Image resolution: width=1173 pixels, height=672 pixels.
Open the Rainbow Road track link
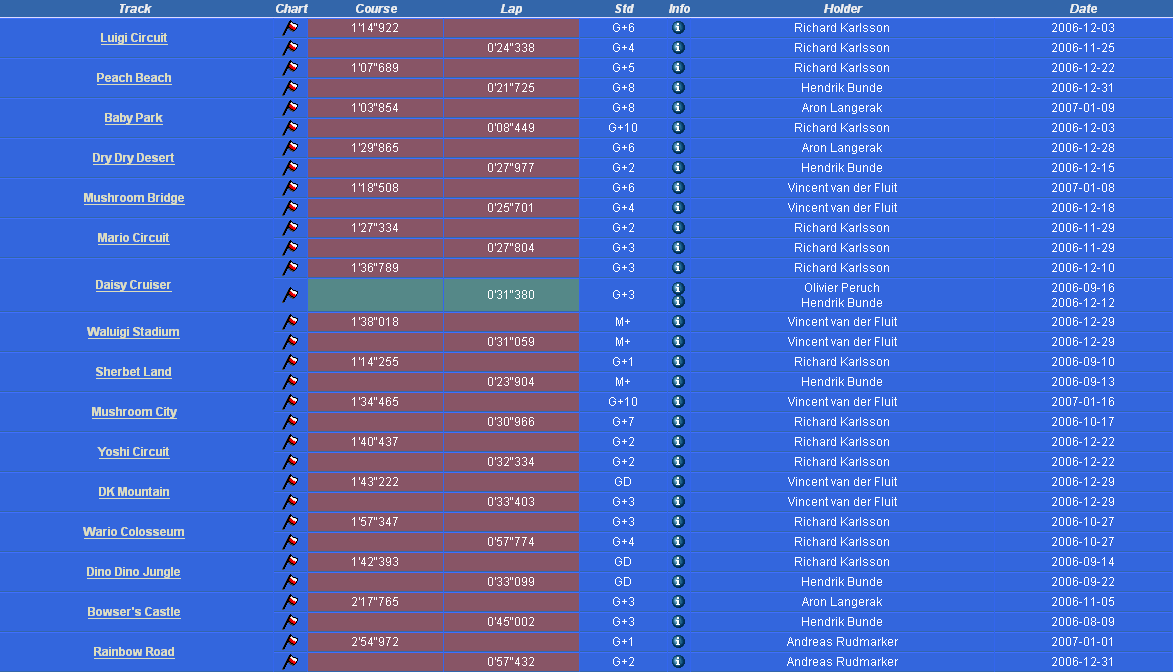coord(134,653)
